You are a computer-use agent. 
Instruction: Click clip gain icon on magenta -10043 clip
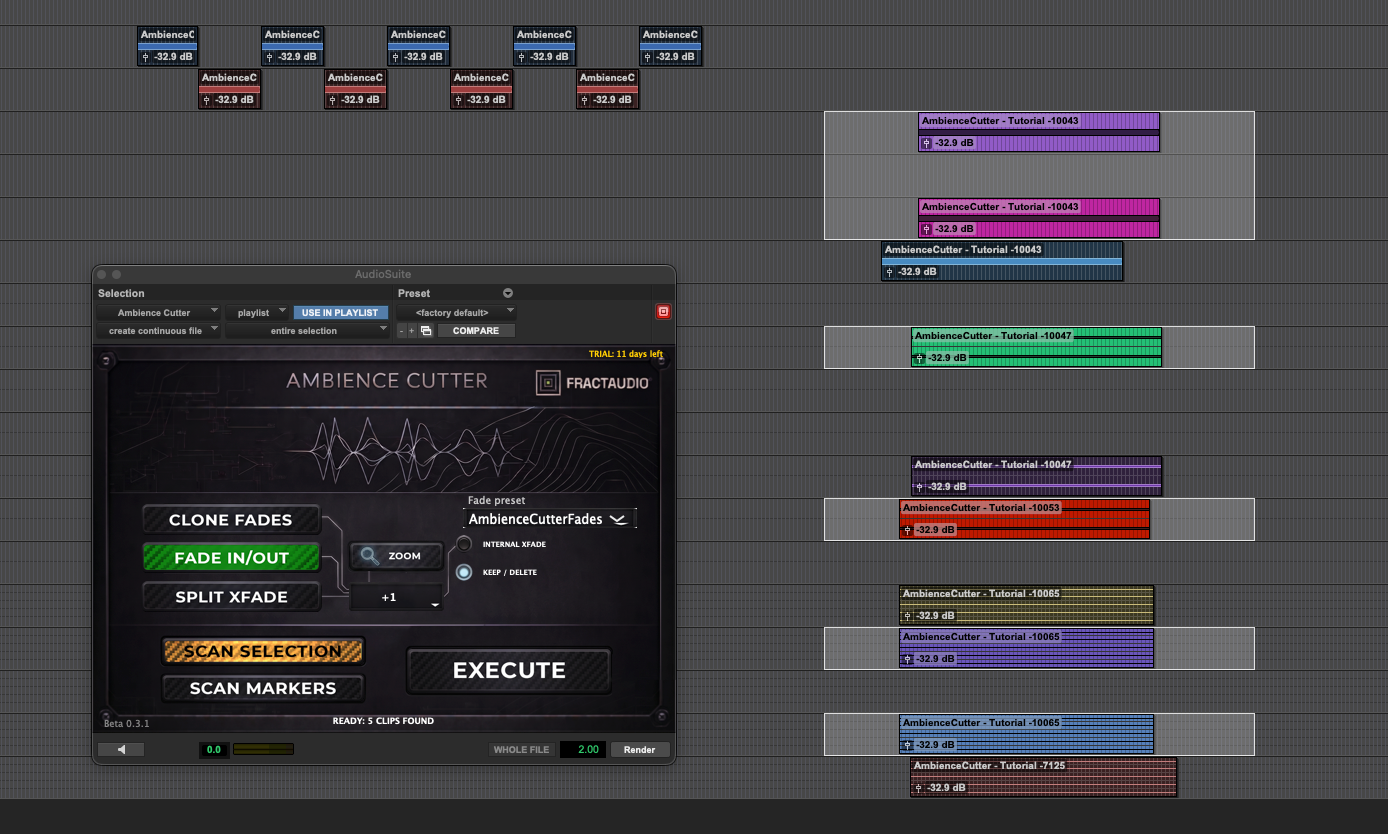[x=926, y=229]
